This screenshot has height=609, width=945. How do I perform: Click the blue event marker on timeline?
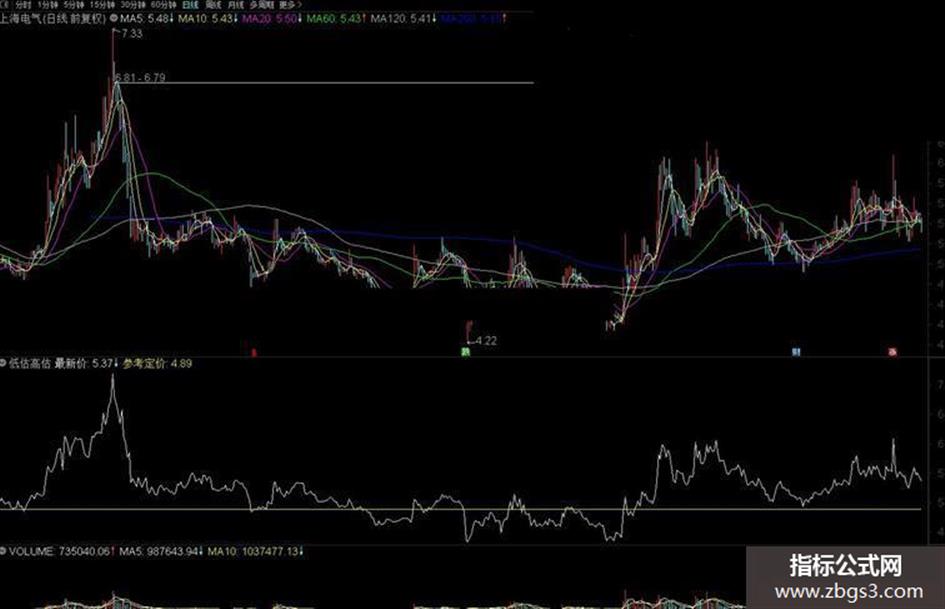point(796,352)
